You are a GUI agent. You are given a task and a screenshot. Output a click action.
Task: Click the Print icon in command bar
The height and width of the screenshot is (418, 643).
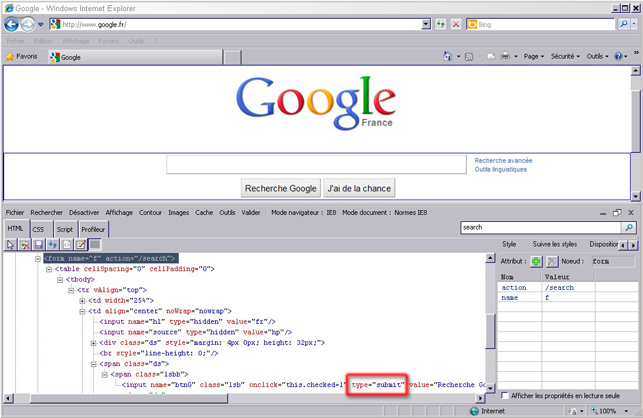(505, 56)
